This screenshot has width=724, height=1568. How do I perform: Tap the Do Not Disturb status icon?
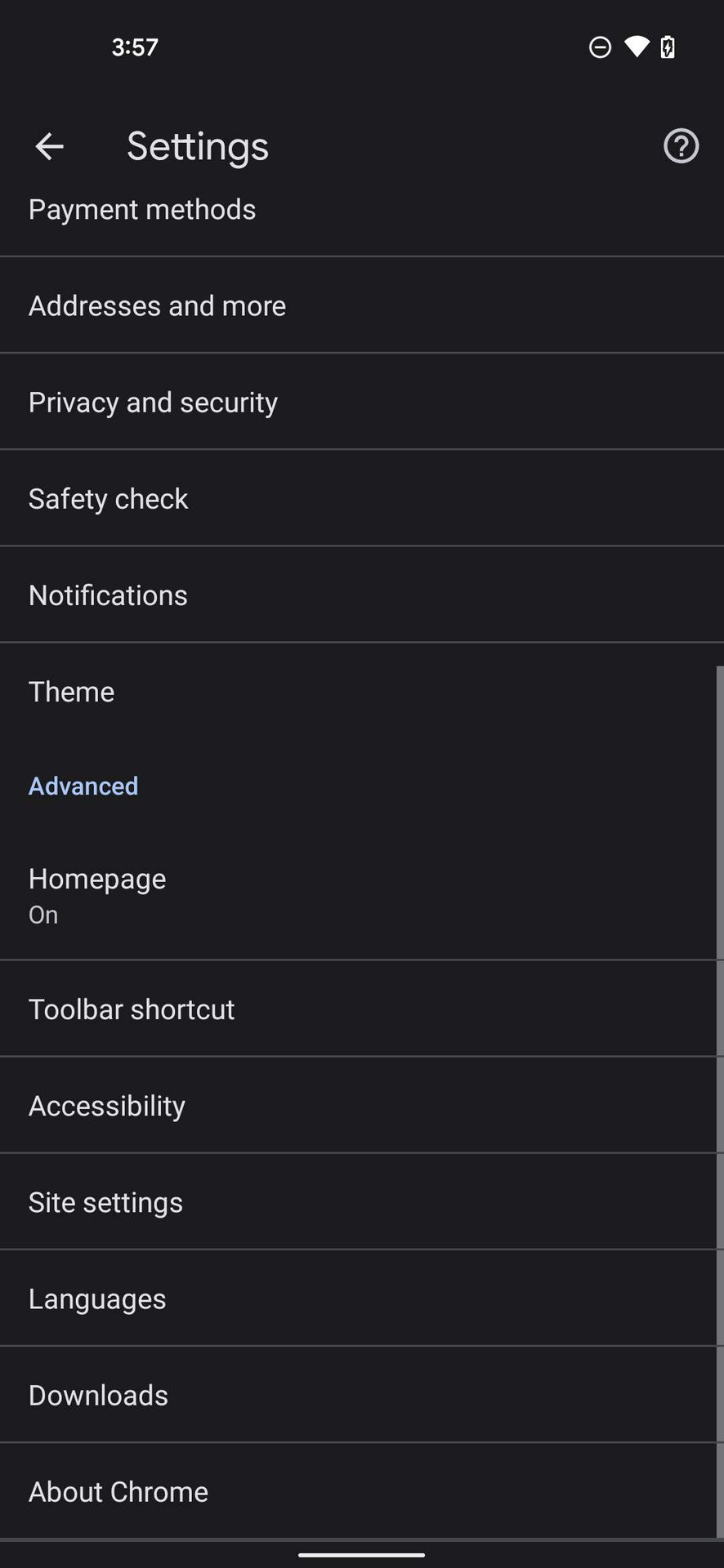600,47
